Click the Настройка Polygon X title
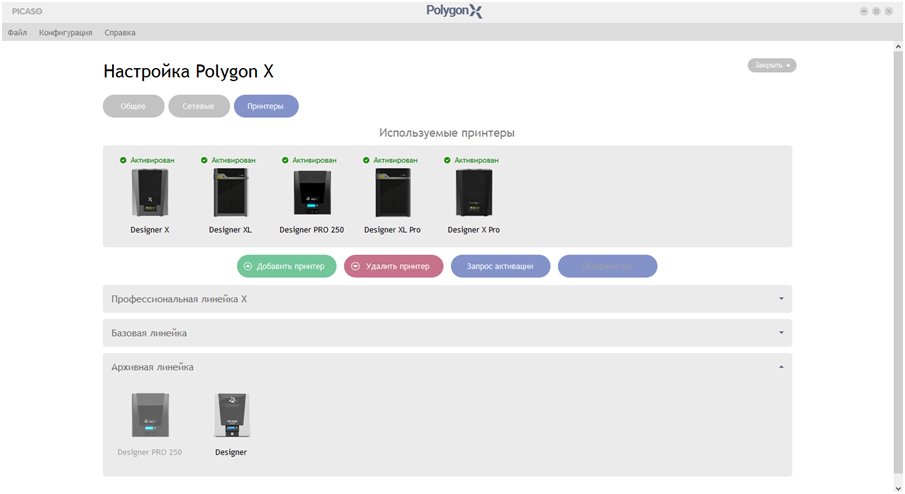This screenshot has height=494, width=905. click(x=188, y=71)
